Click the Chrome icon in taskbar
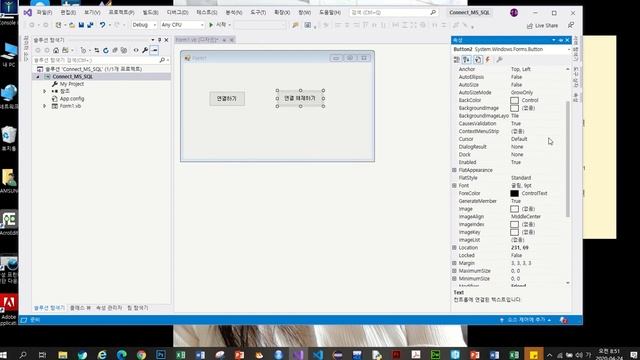 (x=141, y=354)
